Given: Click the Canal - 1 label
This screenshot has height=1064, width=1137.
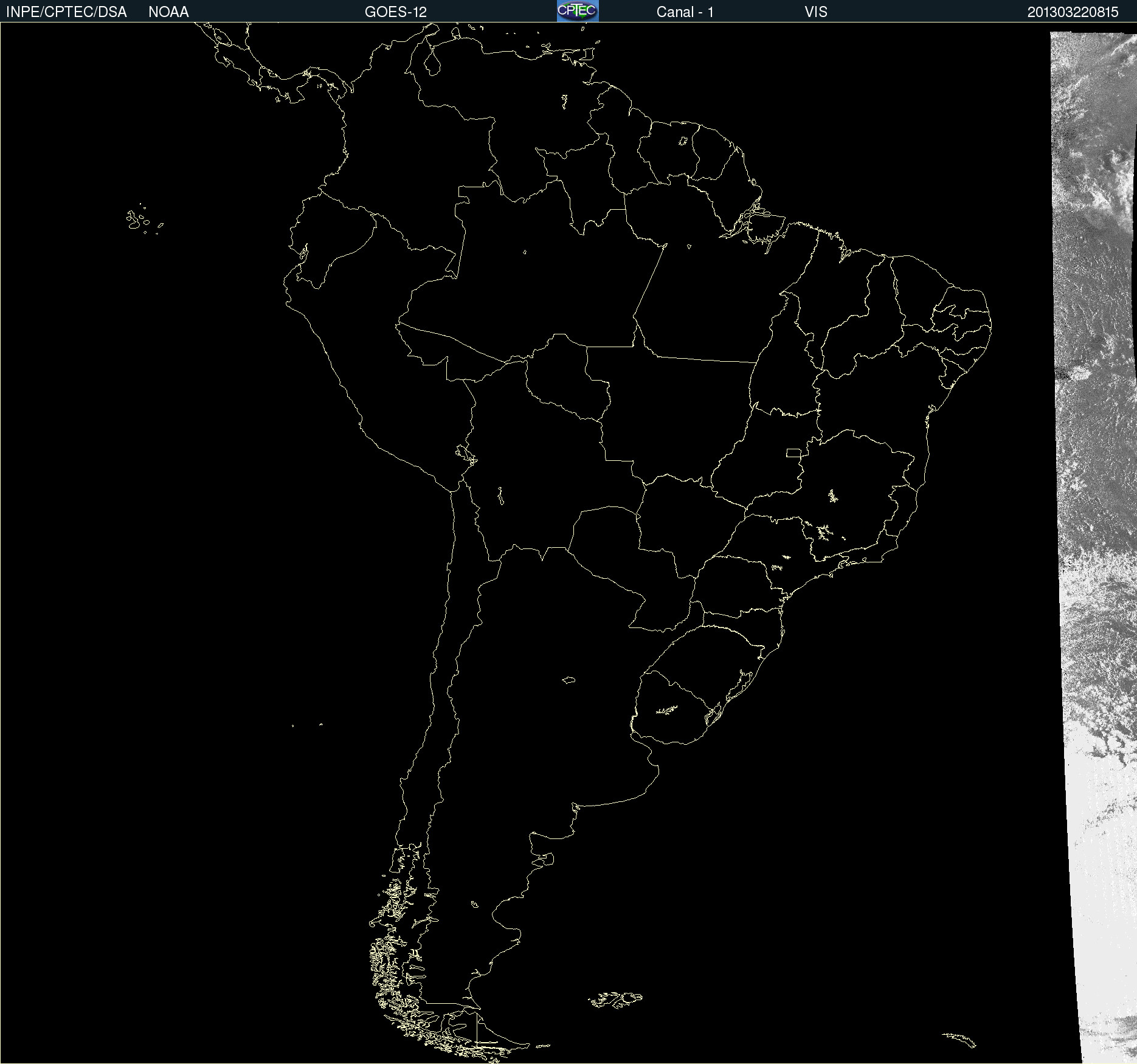Looking at the screenshot, I should [x=685, y=12].
